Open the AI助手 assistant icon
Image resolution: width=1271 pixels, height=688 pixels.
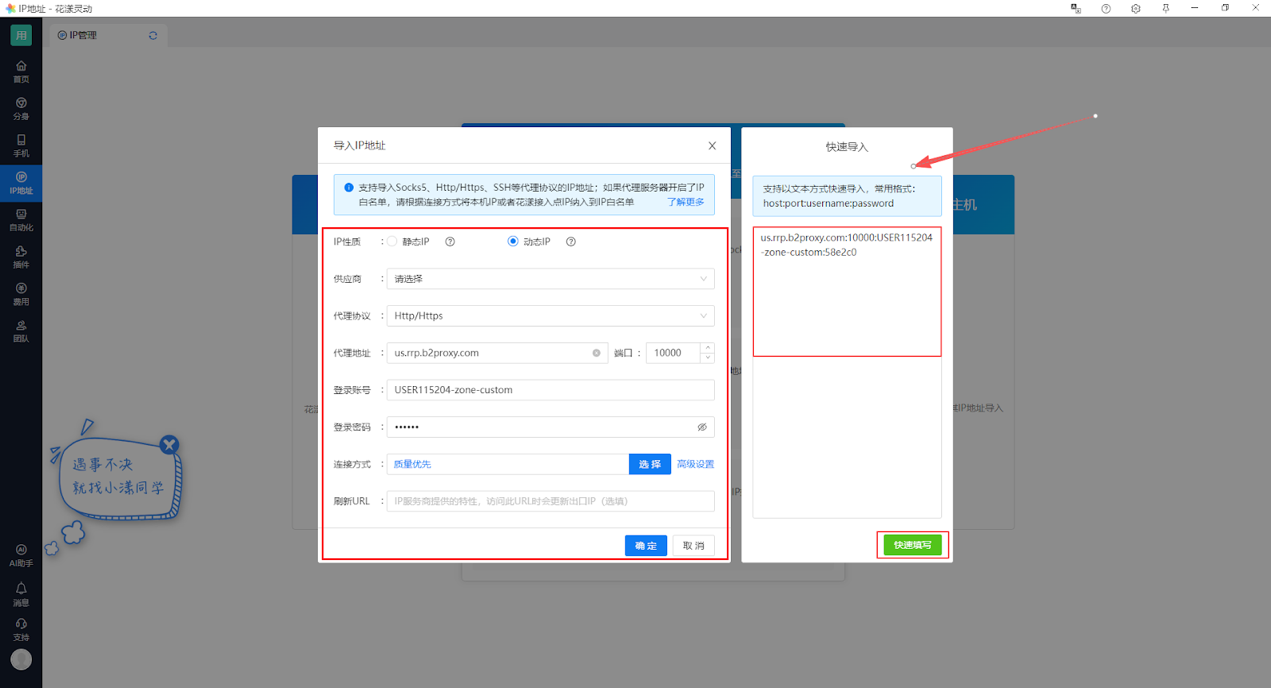click(21, 555)
